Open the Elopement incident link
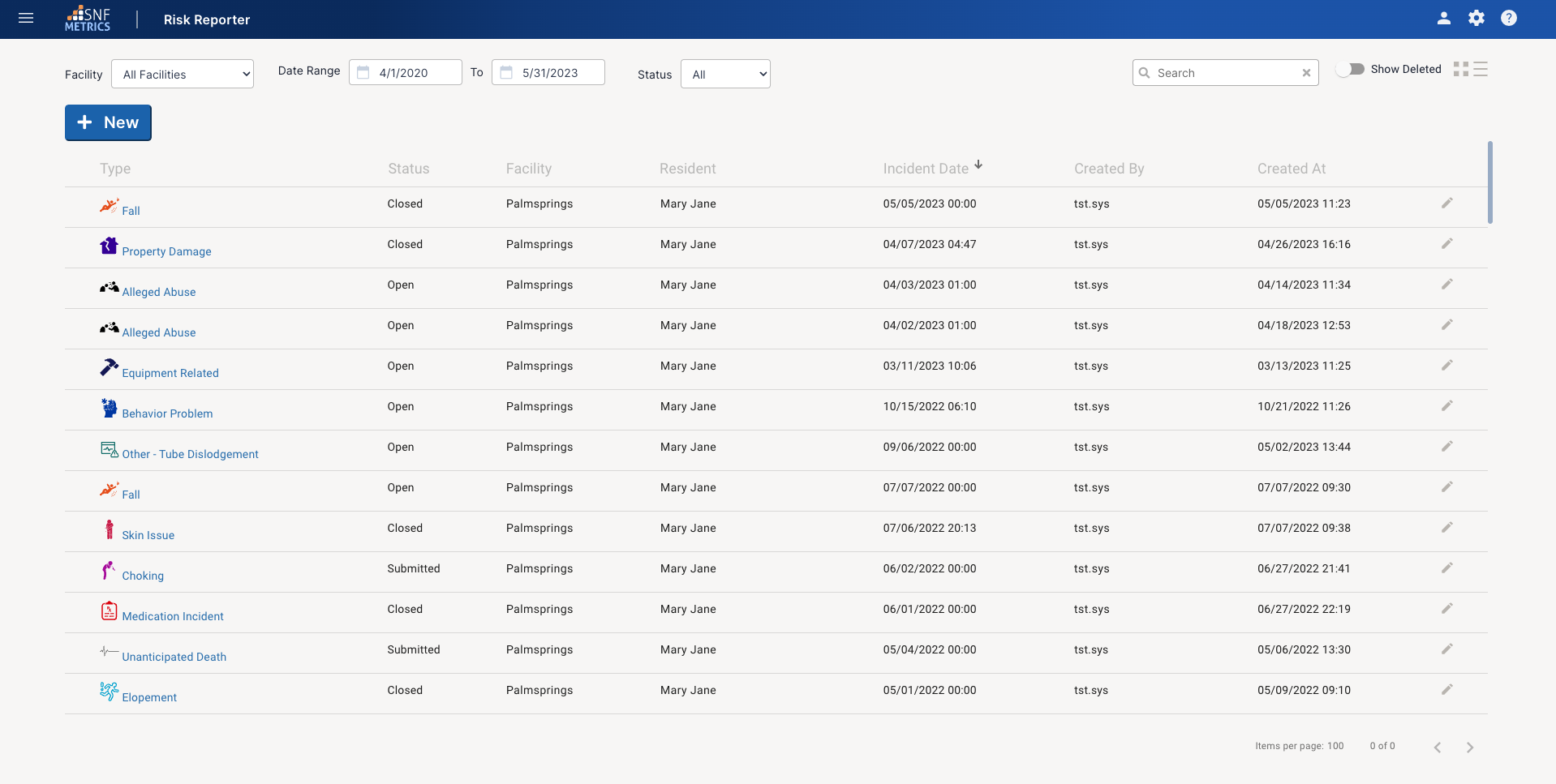The height and width of the screenshot is (784, 1556). 149,697
